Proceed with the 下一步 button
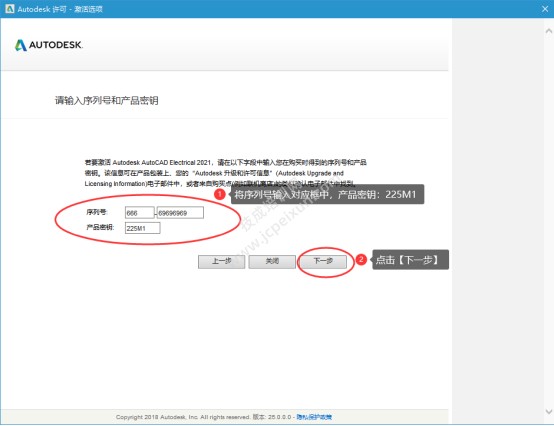 click(323, 262)
